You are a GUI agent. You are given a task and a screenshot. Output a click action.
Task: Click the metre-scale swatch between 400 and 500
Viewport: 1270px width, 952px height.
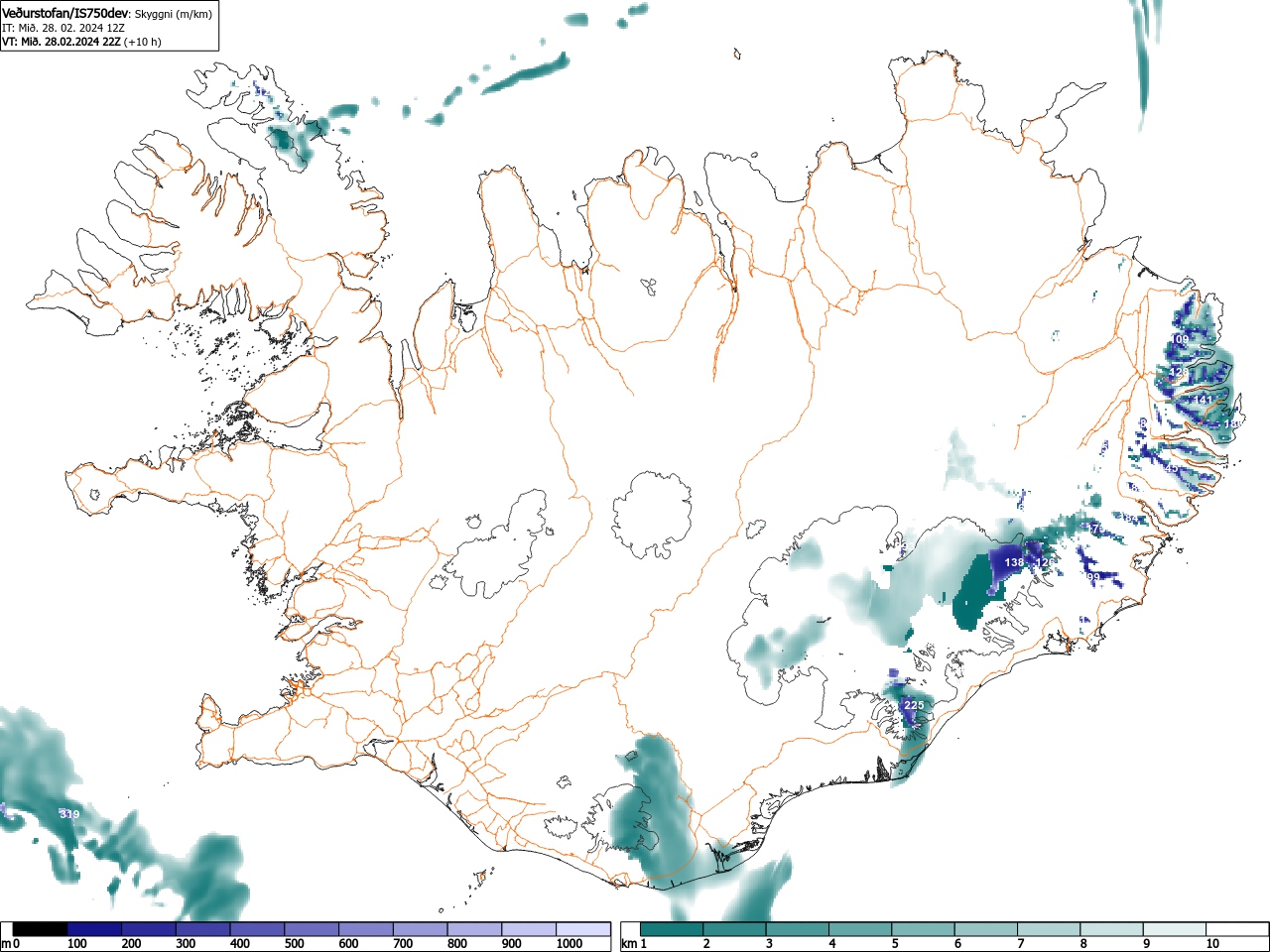click(258, 929)
